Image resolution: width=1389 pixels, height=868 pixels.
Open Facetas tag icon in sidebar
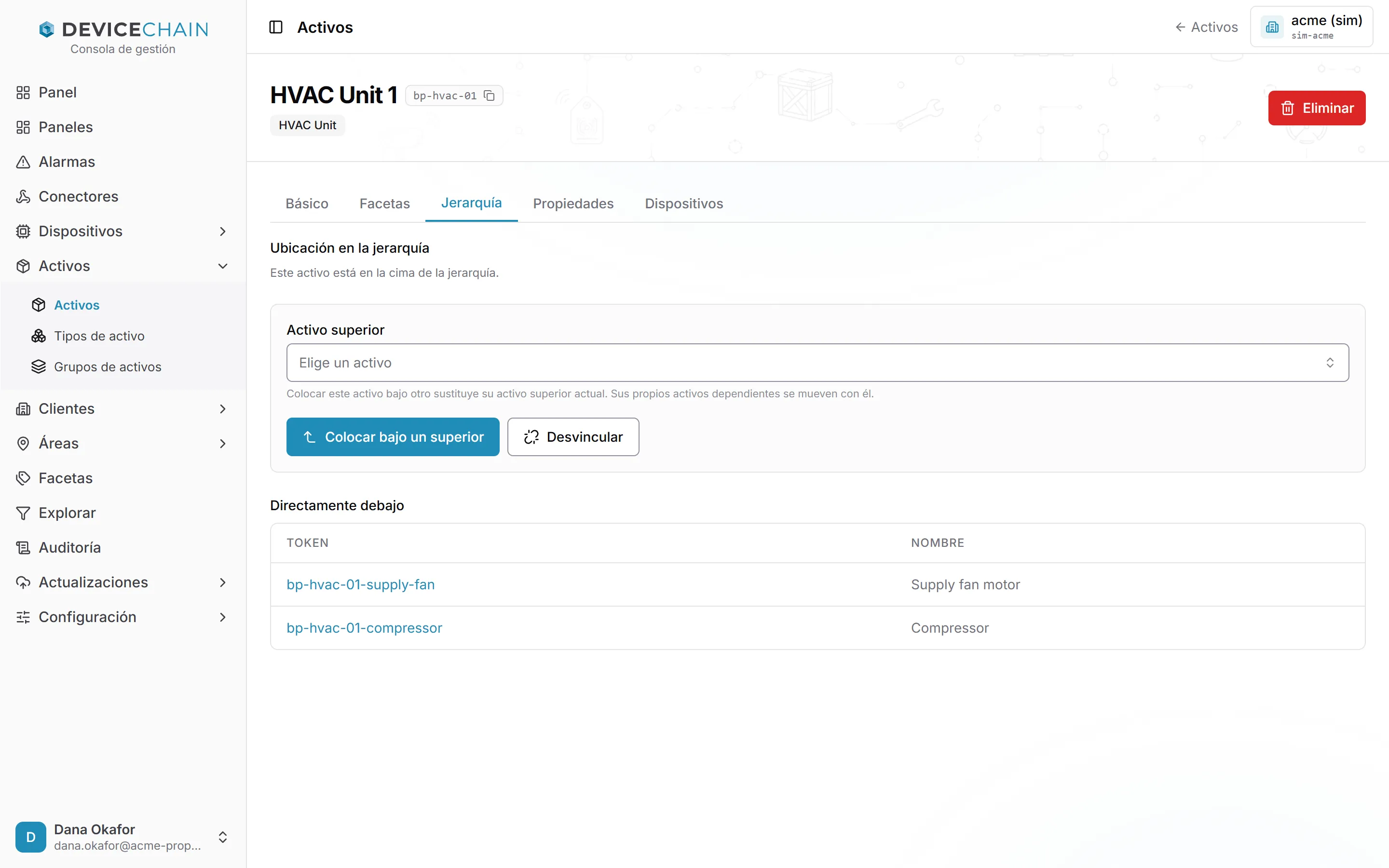(23, 478)
